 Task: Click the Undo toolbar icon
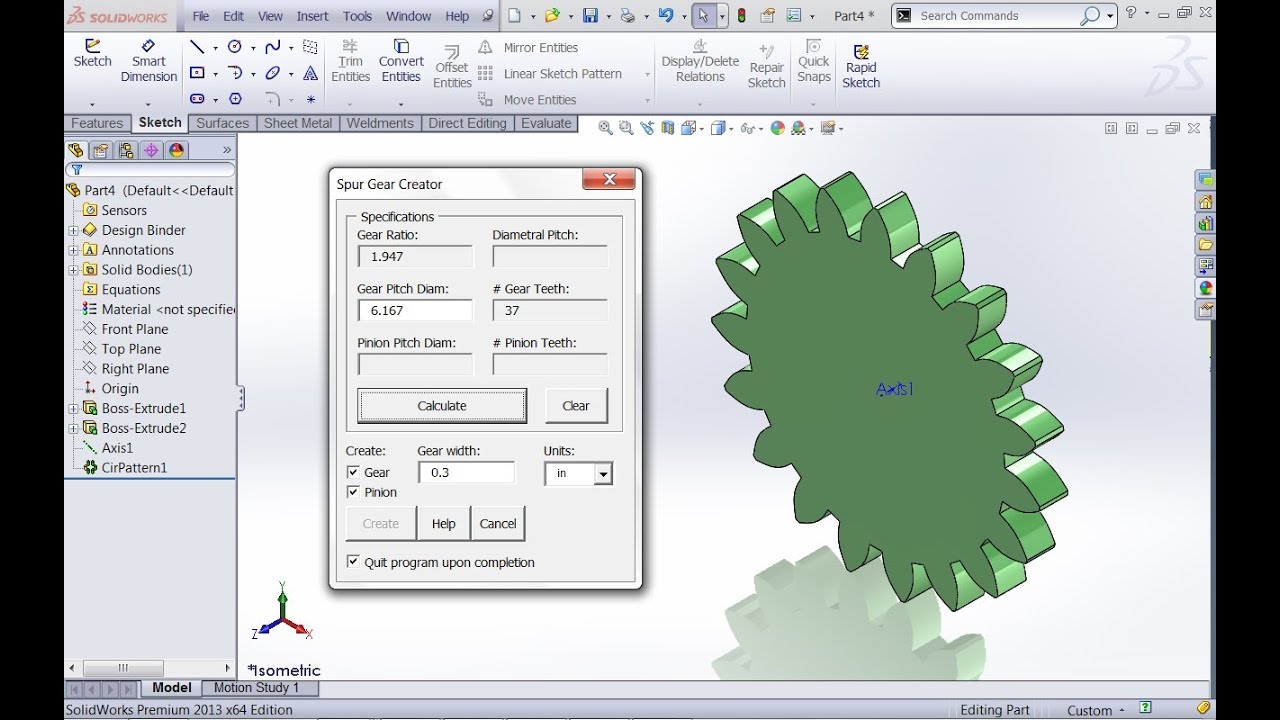coord(666,15)
